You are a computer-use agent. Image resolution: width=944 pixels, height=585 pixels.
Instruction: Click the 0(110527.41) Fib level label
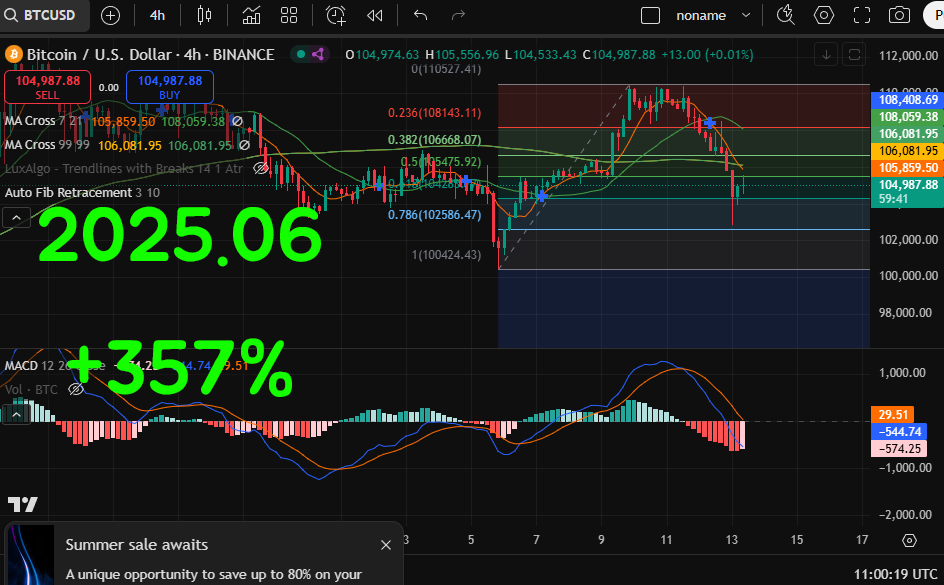[446, 69]
